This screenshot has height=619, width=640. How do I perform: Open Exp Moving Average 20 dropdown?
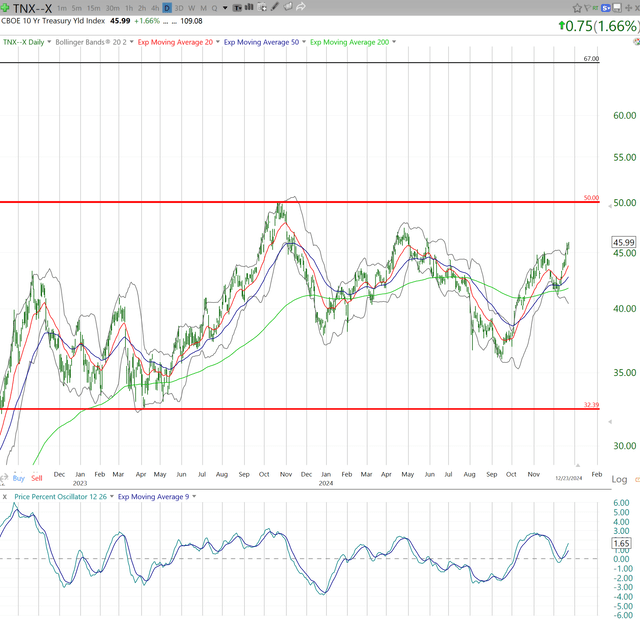(218, 42)
